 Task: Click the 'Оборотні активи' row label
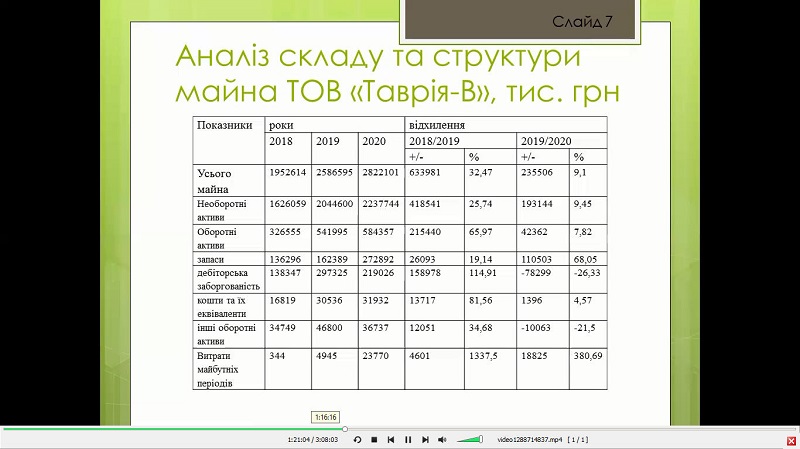(x=217, y=238)
